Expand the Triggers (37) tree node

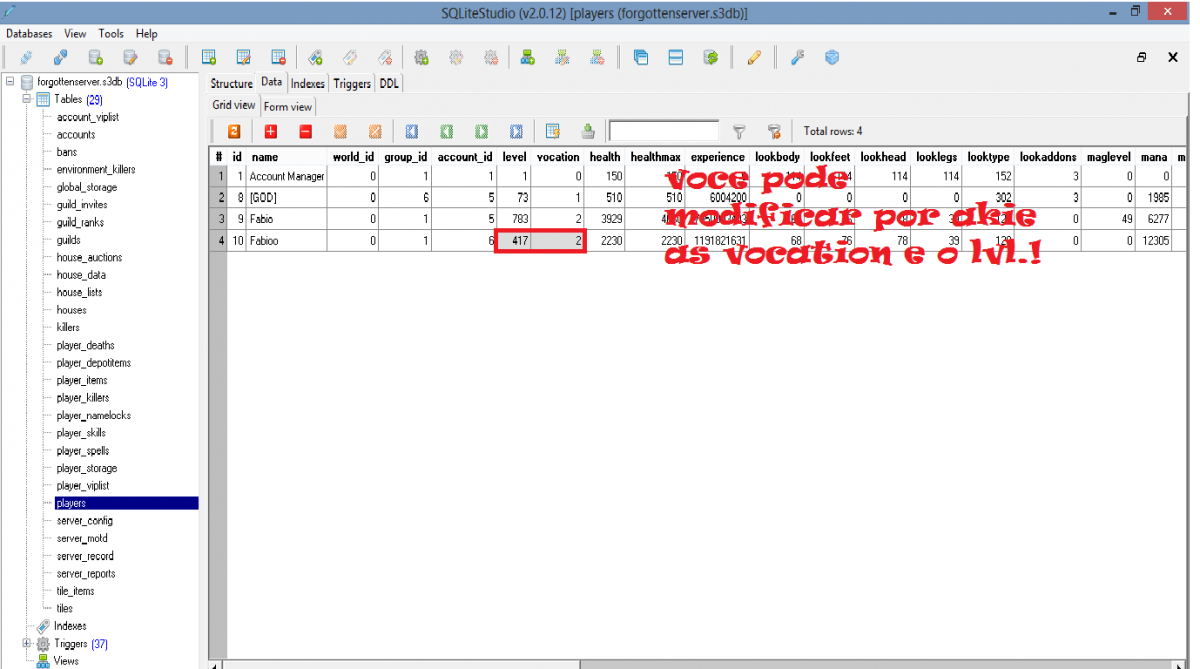28,643
